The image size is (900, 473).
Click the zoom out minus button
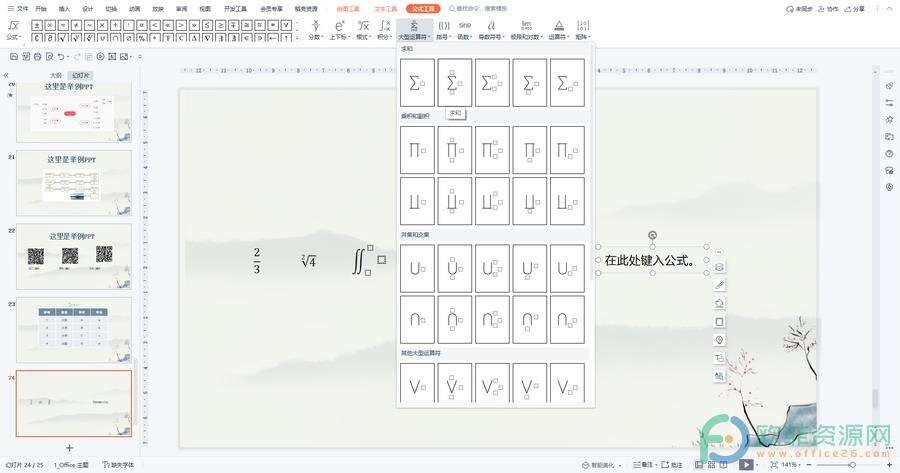[809, 464]
